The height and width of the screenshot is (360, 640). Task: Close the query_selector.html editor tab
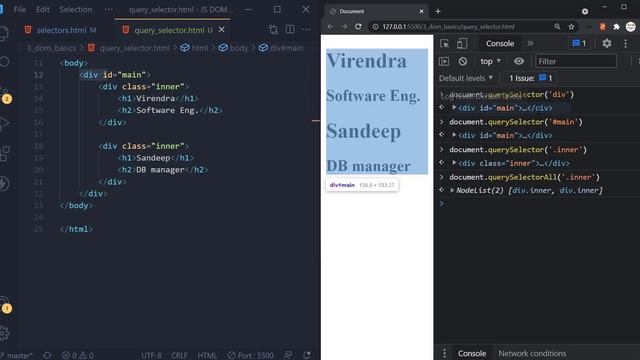coord(222,30)
